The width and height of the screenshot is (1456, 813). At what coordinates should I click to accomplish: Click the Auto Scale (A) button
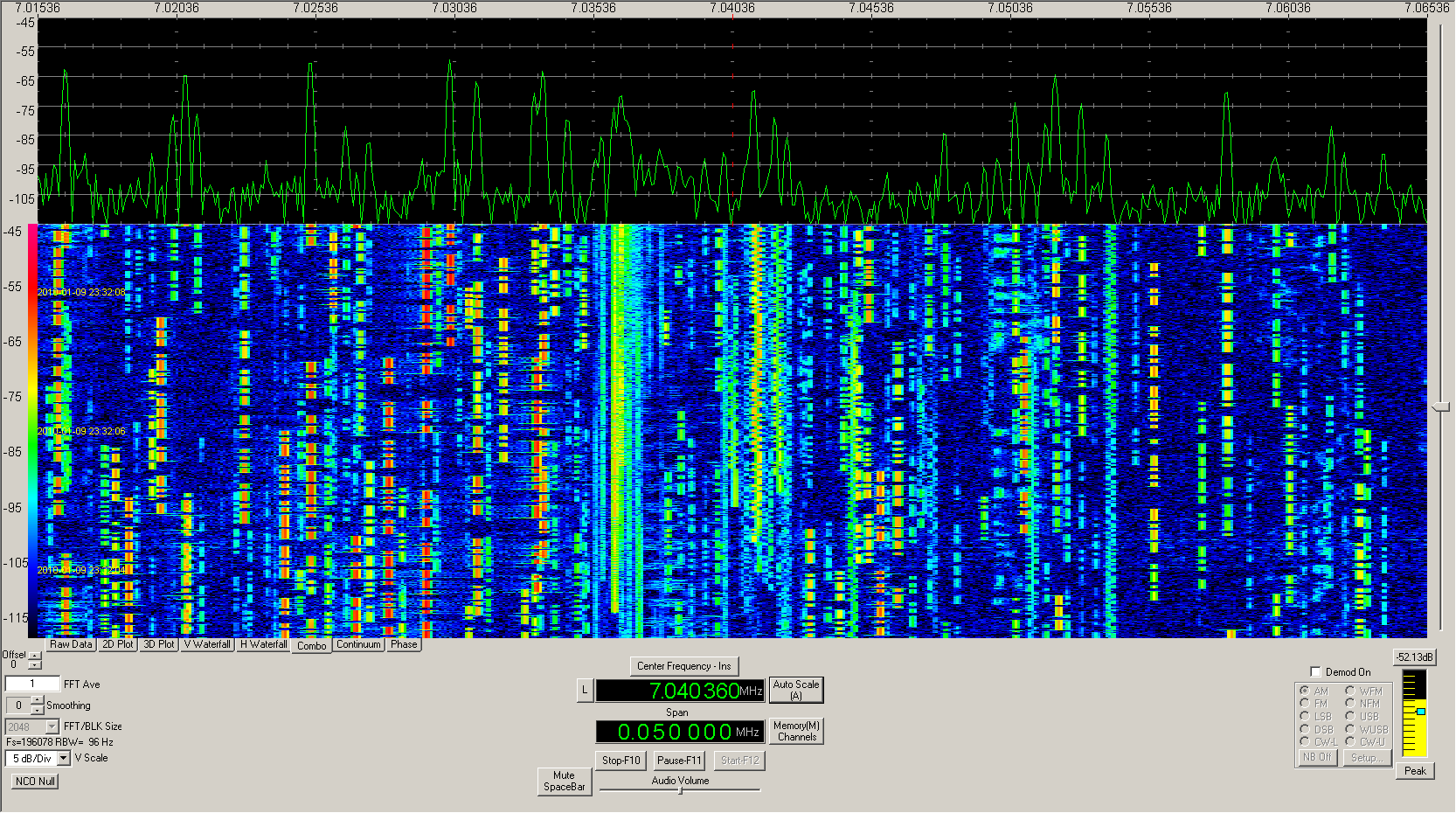point(795,691)
